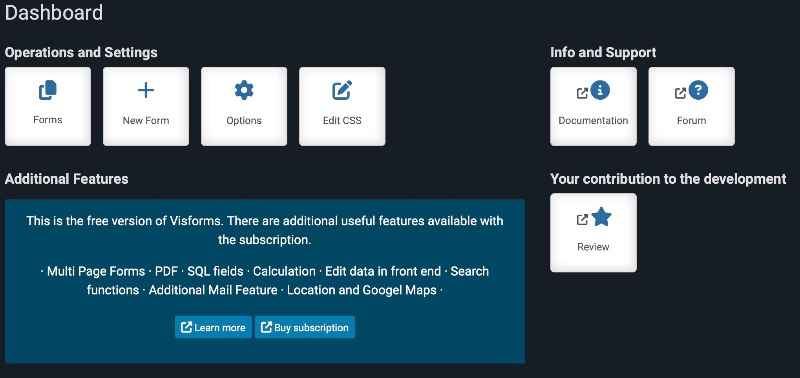Open the Forms tile copy icon
This screenshot has height=378, width=800.
(x=48, y=90)
